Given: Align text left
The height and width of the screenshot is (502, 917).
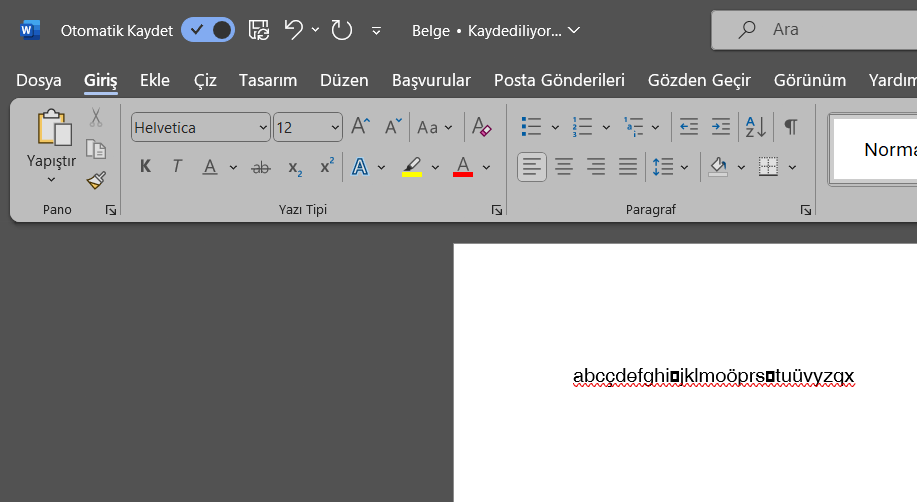Looking at the screenshot, I should click(x=532, y=167).
